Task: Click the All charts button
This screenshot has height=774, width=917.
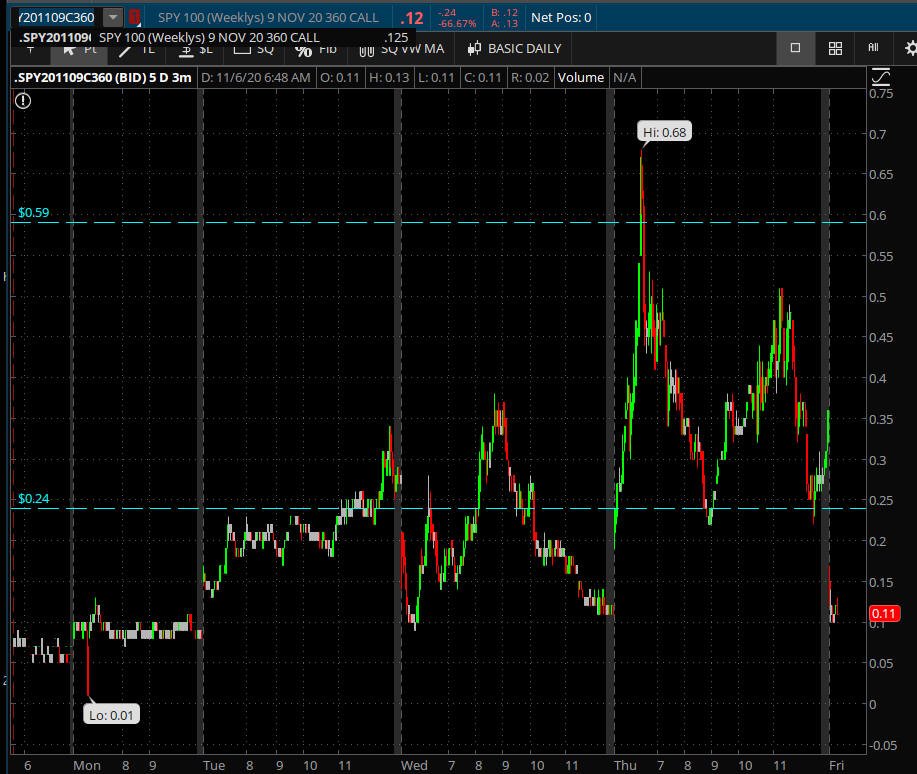Action: pyautogui.click(x=873, y=48)
